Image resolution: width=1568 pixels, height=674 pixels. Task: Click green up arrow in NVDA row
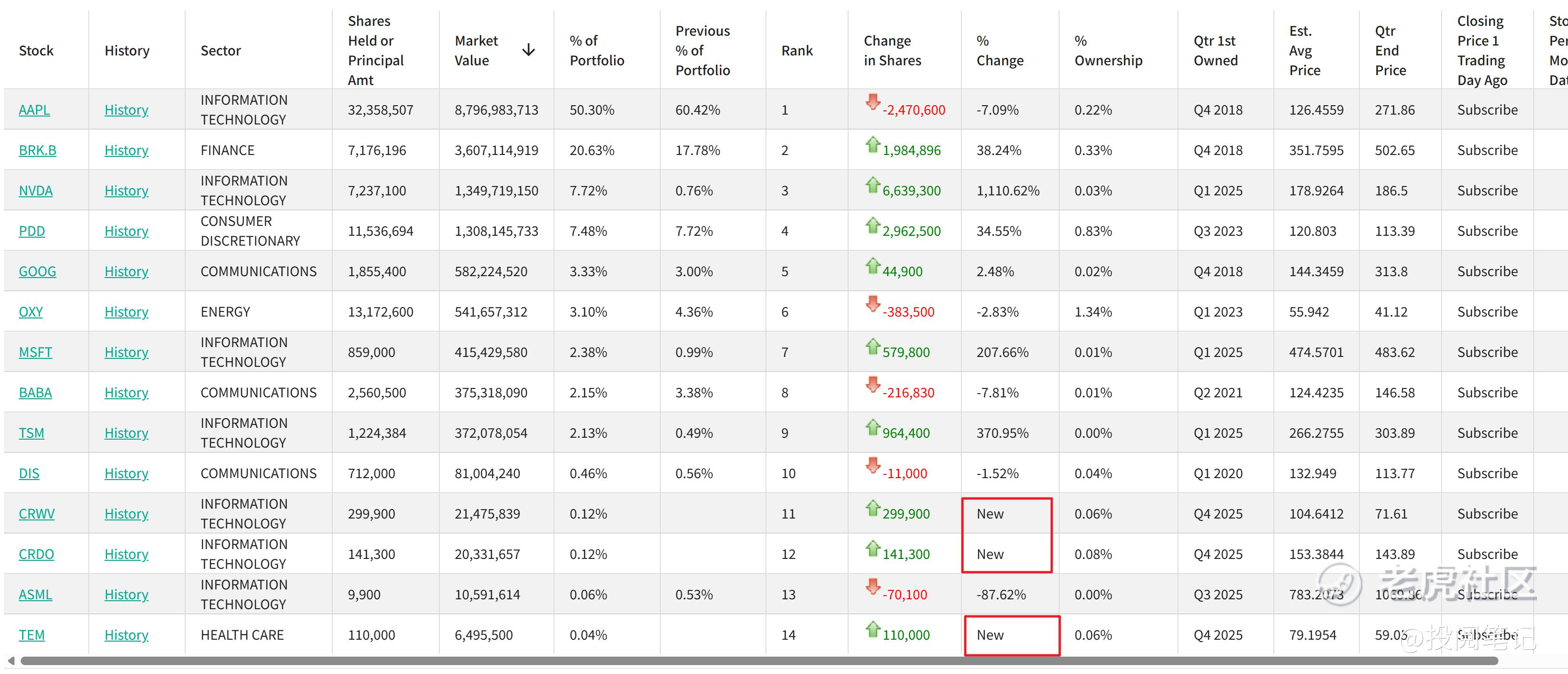873,184
